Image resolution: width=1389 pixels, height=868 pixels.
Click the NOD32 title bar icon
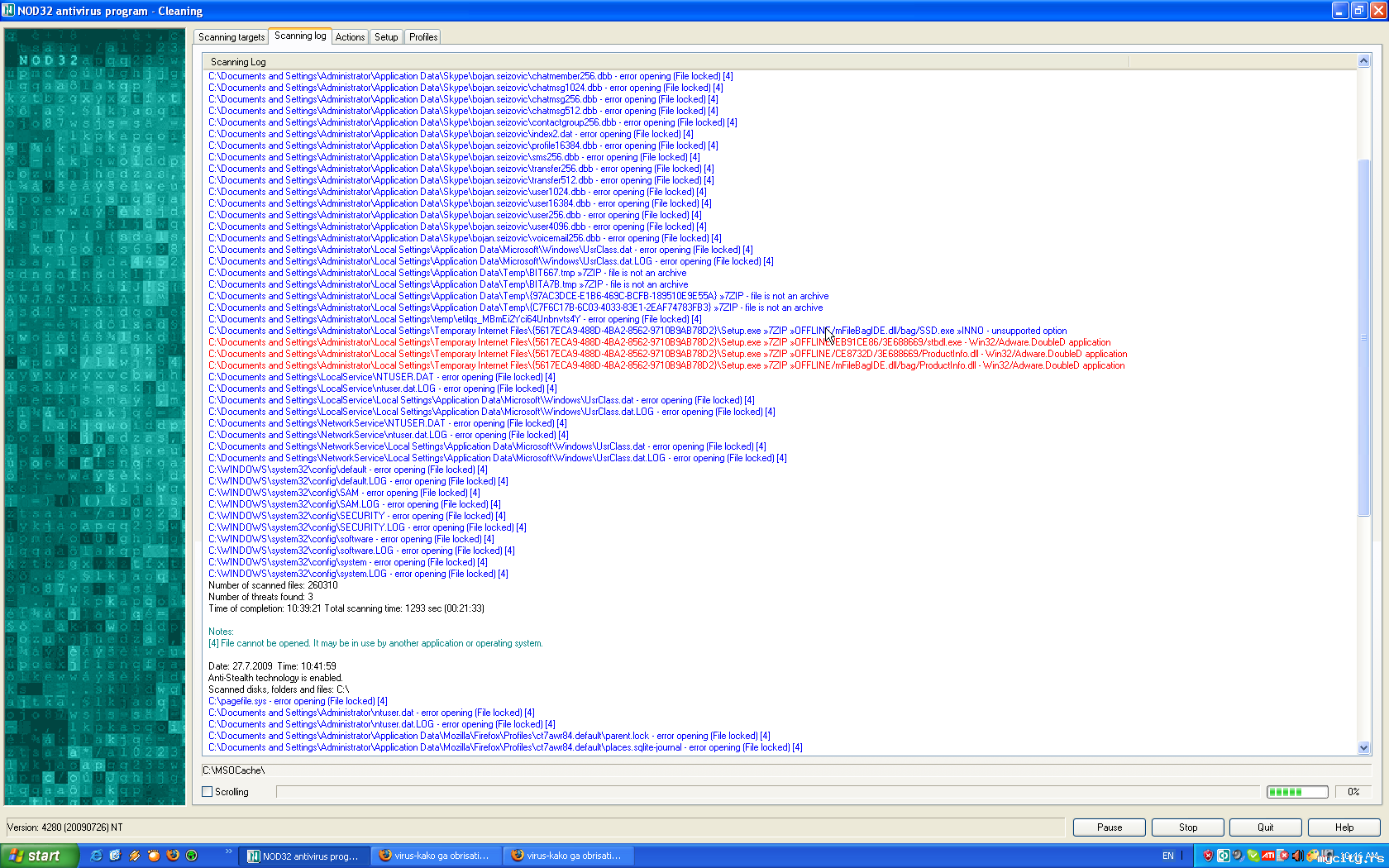(8, 11)
